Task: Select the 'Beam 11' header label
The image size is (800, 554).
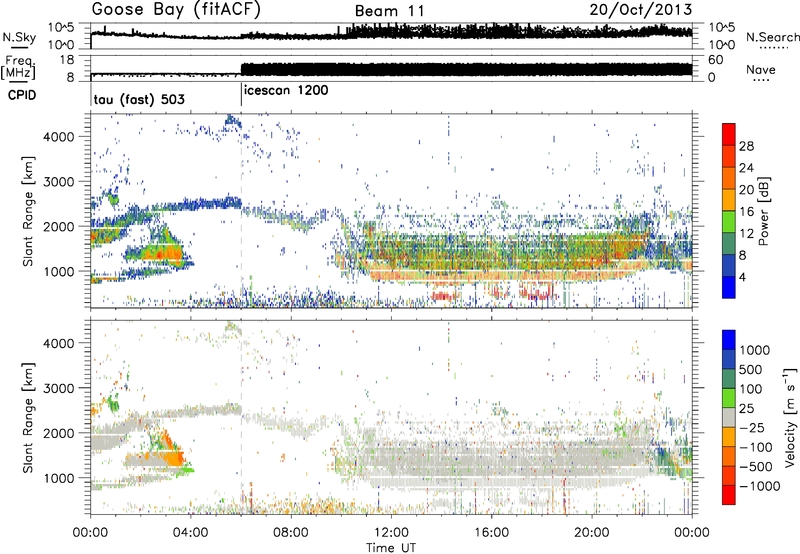Action: click(x=389, y=11)
